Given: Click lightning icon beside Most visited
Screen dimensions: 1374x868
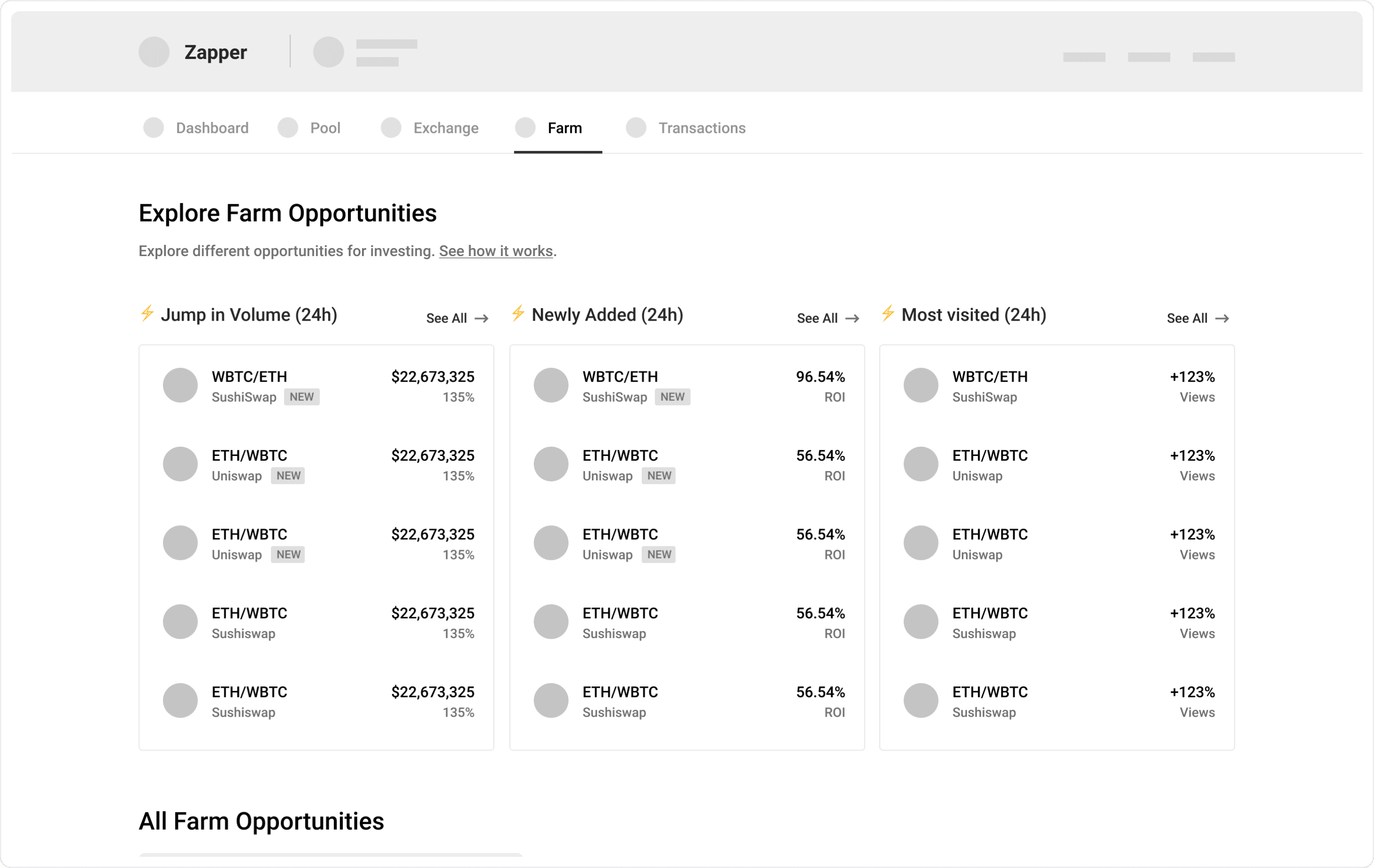Looking at the screenshot, I should tap(888, 313).
